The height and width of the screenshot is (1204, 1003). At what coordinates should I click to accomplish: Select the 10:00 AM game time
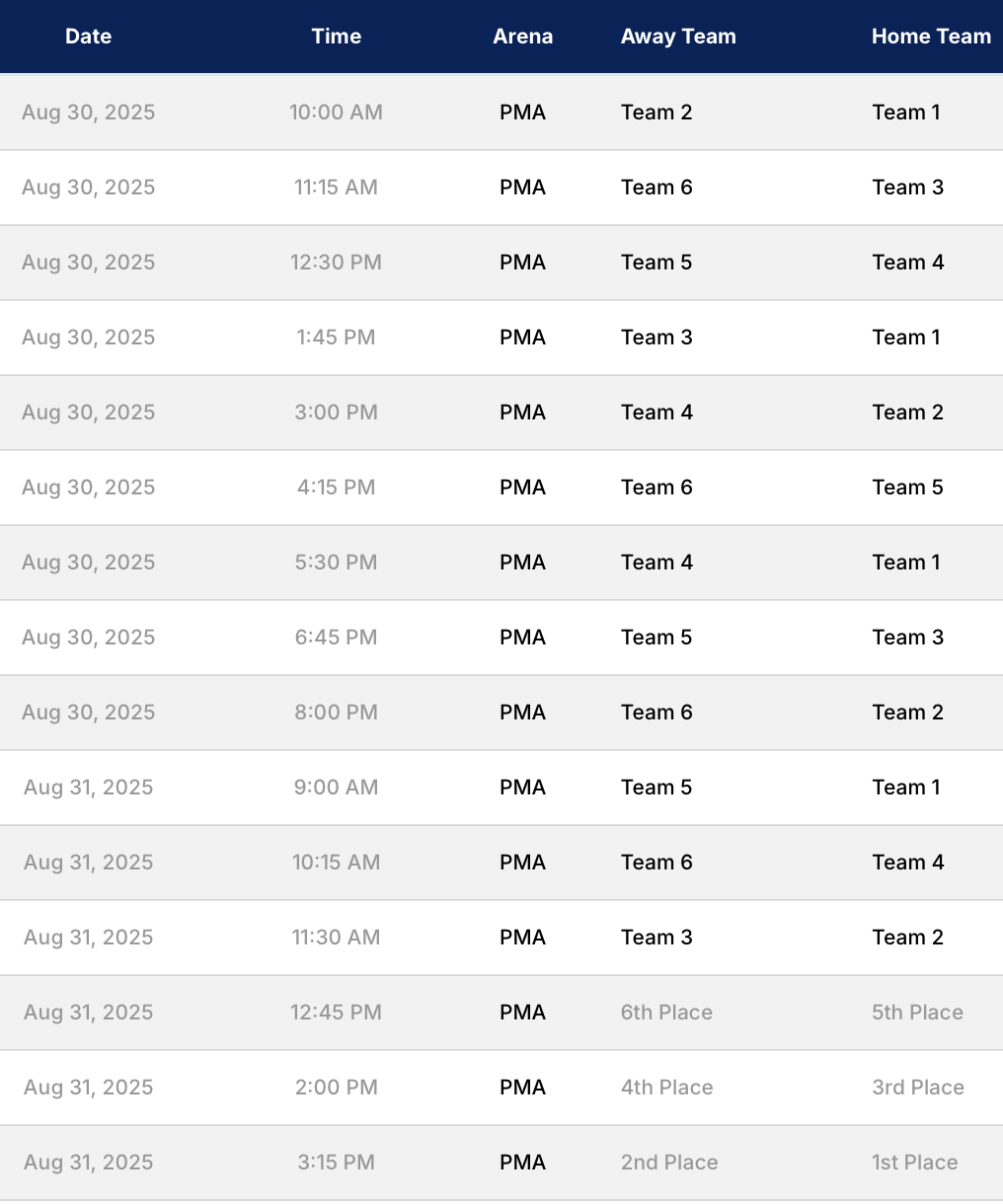(336, 113)
